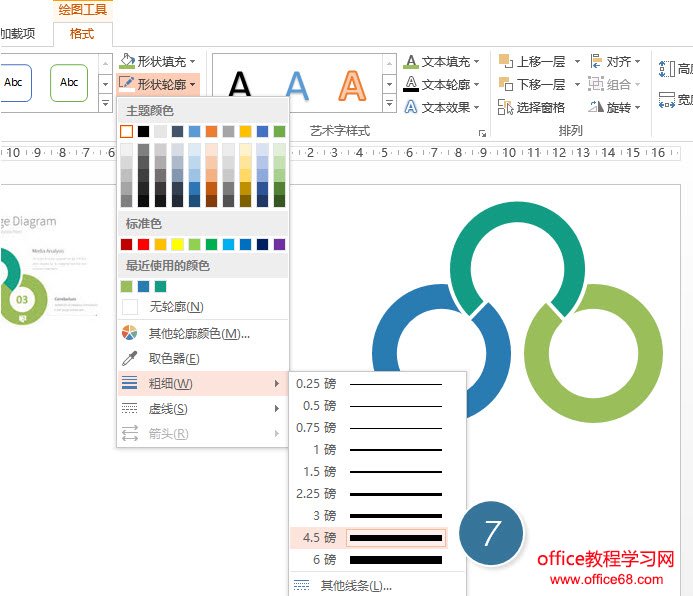Expand the Bring Forward dropdown arrow

coord(577,61)
